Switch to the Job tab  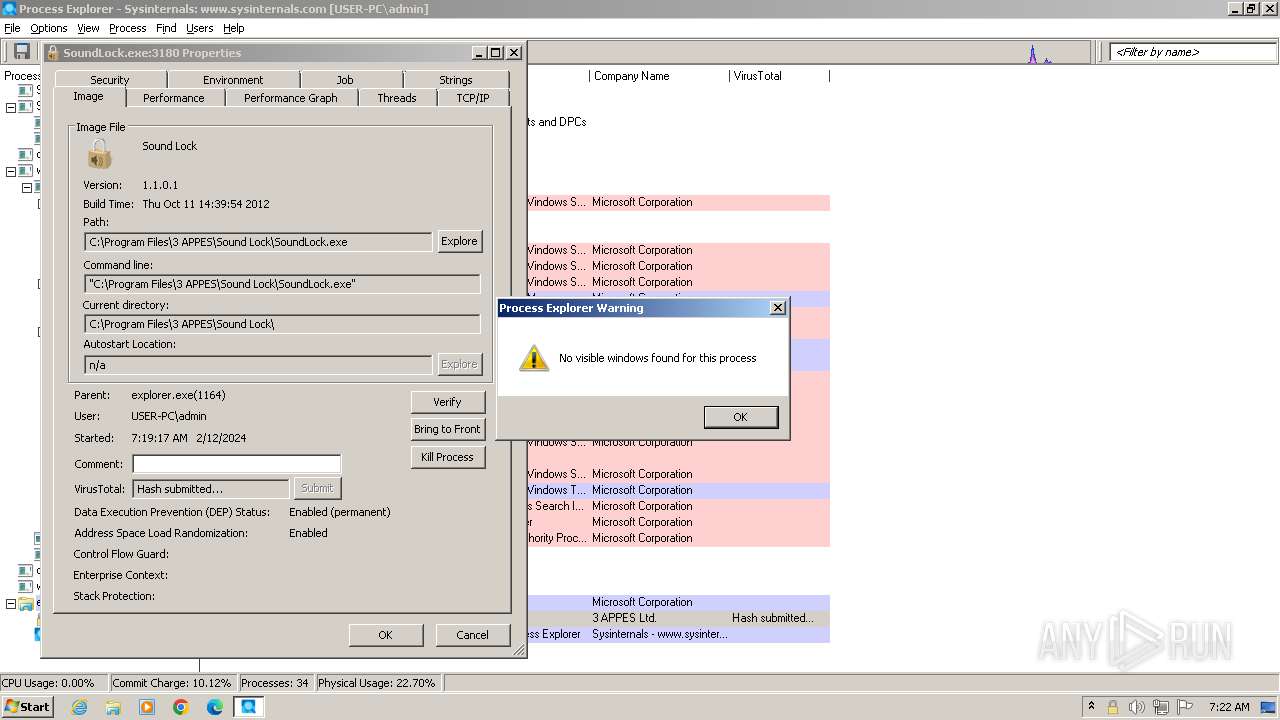click(x=345, y=80)
